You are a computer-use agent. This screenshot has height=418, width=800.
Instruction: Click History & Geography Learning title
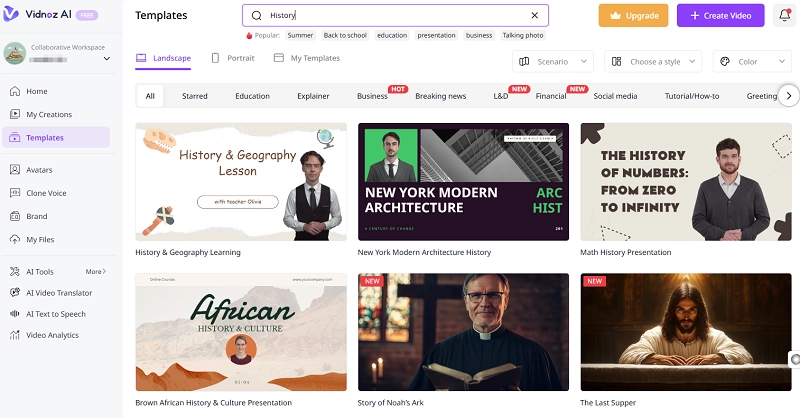(188, 252)
